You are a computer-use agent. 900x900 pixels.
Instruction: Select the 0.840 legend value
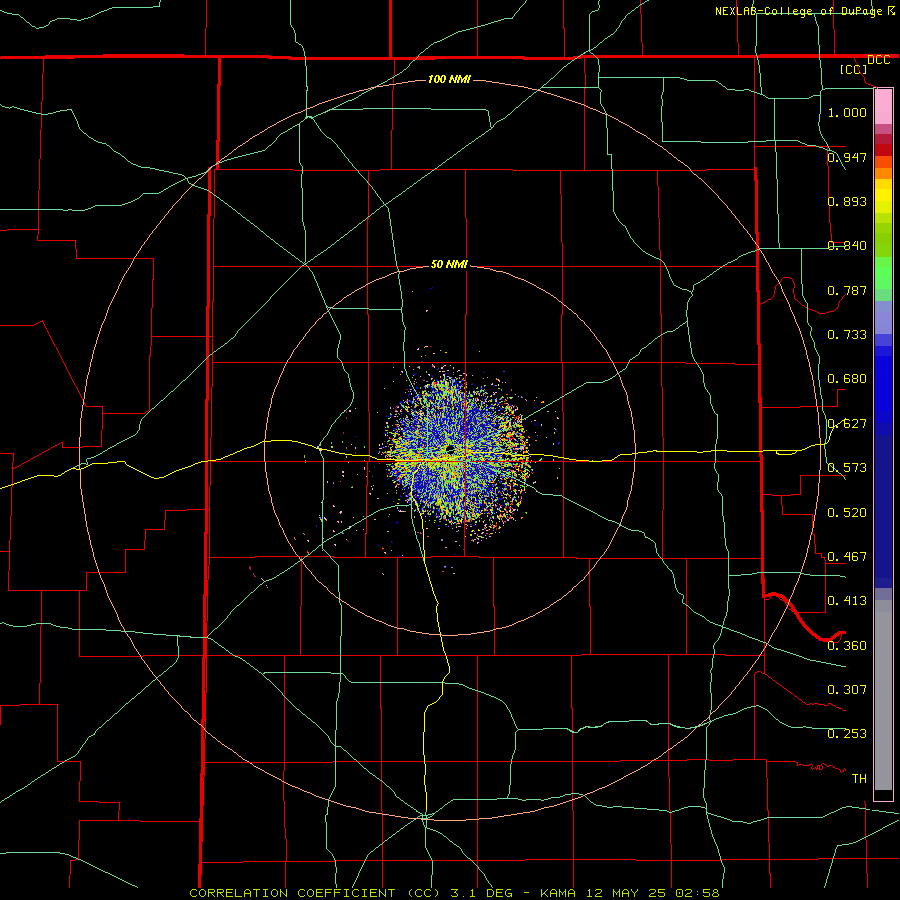[847, 246]
